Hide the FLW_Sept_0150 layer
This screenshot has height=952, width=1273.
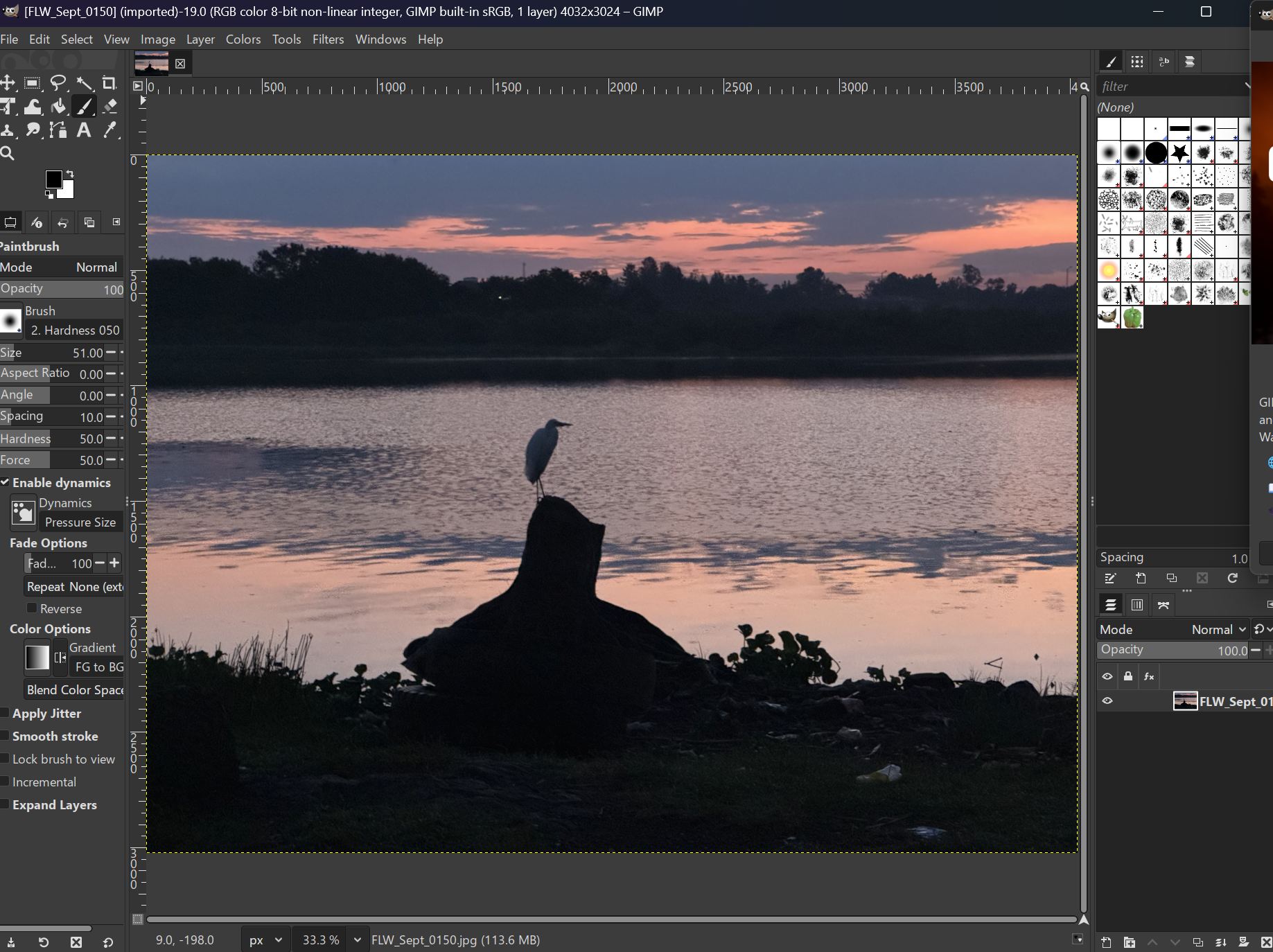click(1107, 701)
